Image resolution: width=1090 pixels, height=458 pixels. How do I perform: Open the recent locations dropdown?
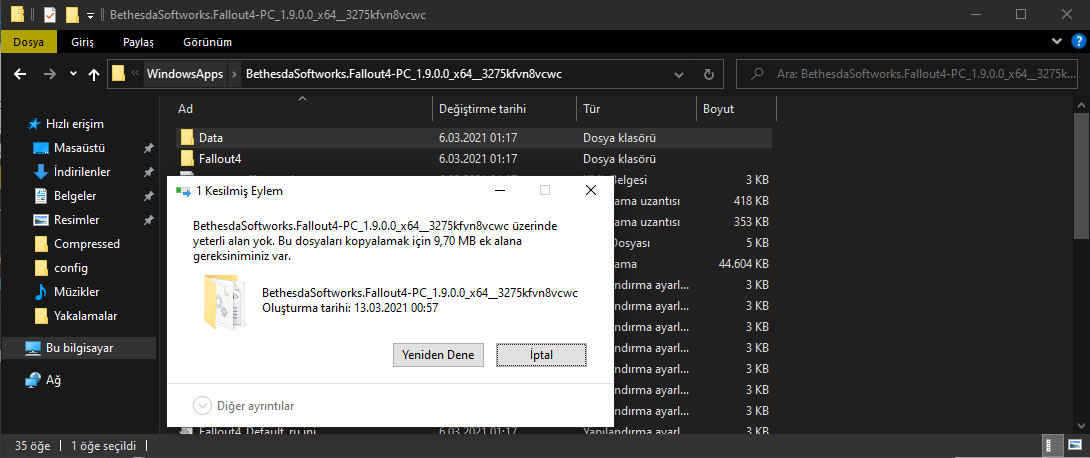point(73,74)
